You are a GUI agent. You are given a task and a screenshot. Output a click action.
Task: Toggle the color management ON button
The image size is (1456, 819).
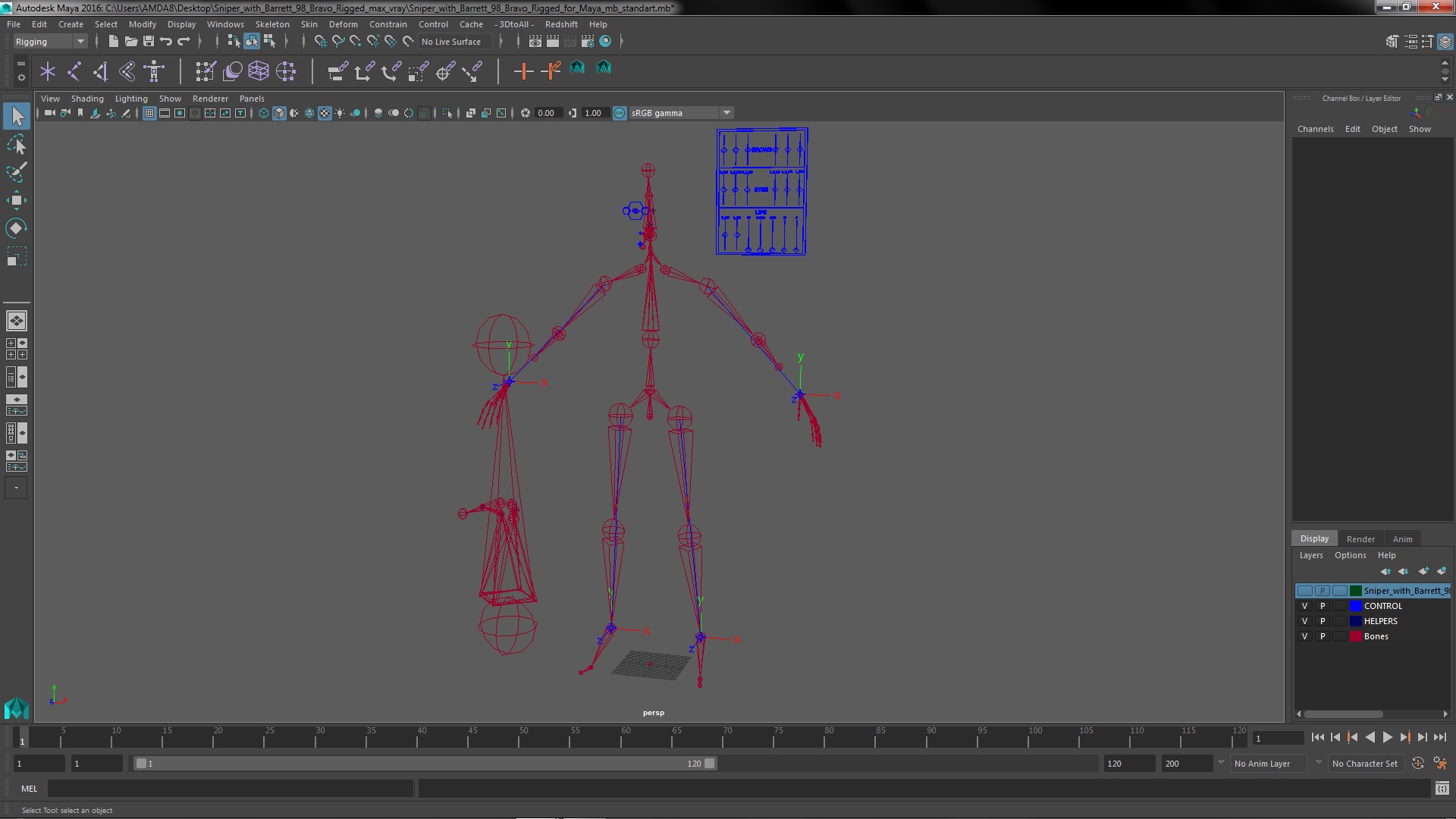pyautogui.click(x=620, y=113)
